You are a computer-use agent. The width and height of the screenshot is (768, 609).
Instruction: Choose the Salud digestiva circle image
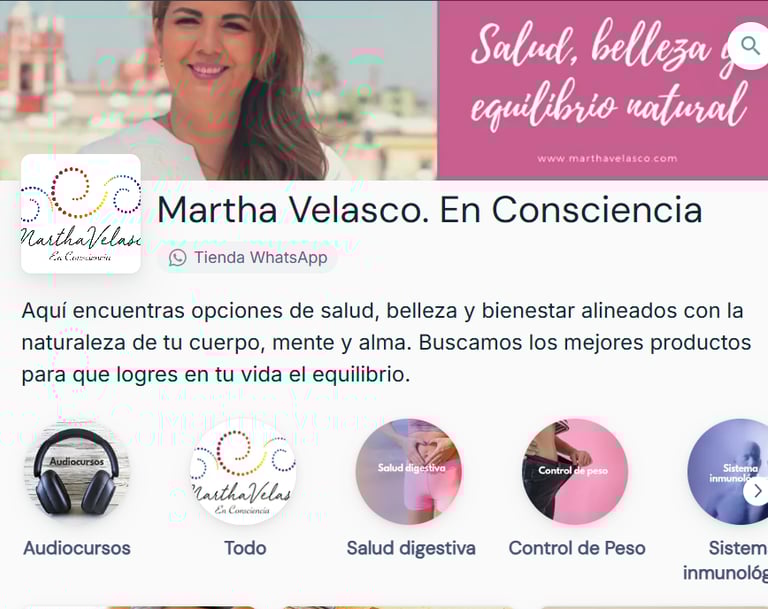point(409,472)
